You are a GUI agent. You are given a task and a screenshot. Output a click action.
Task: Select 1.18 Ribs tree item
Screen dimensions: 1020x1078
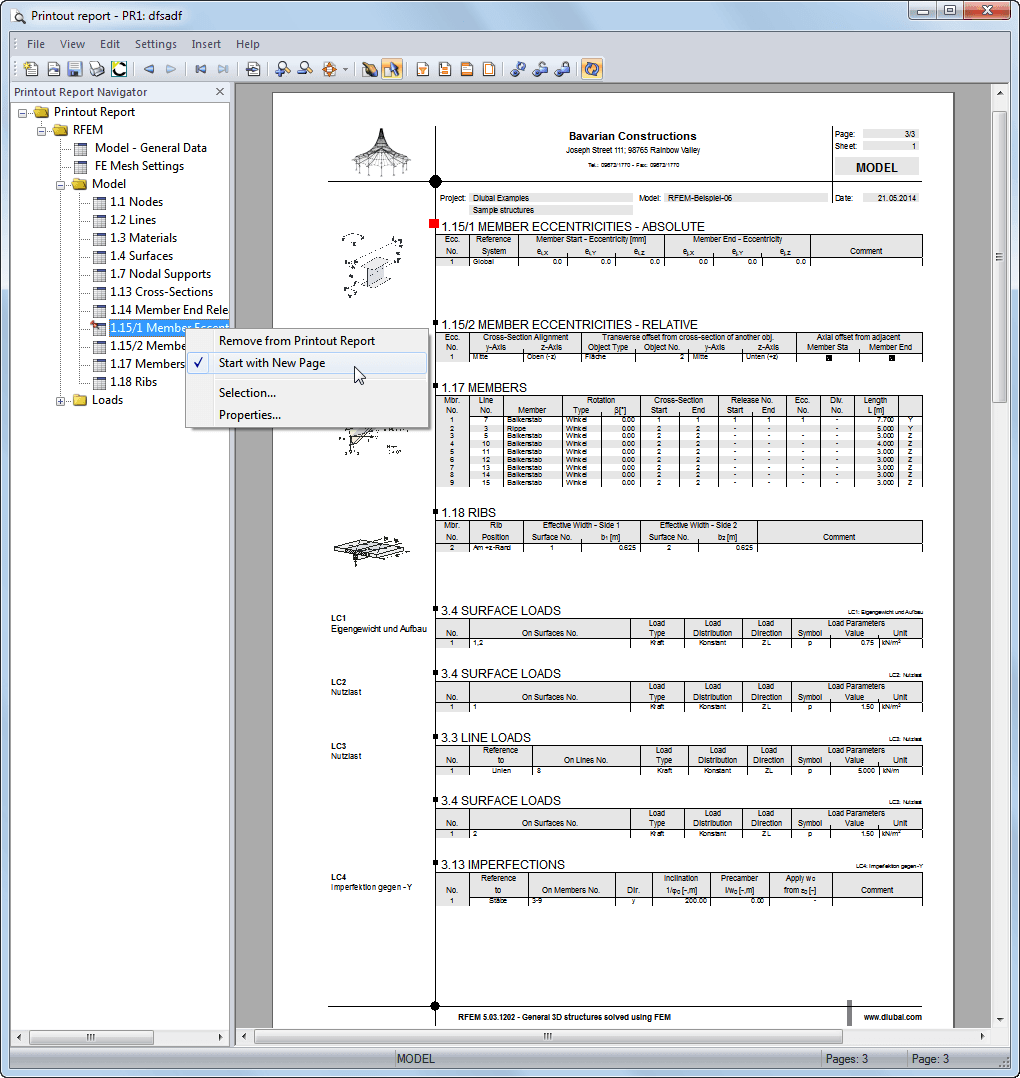[x=133, y=382]
